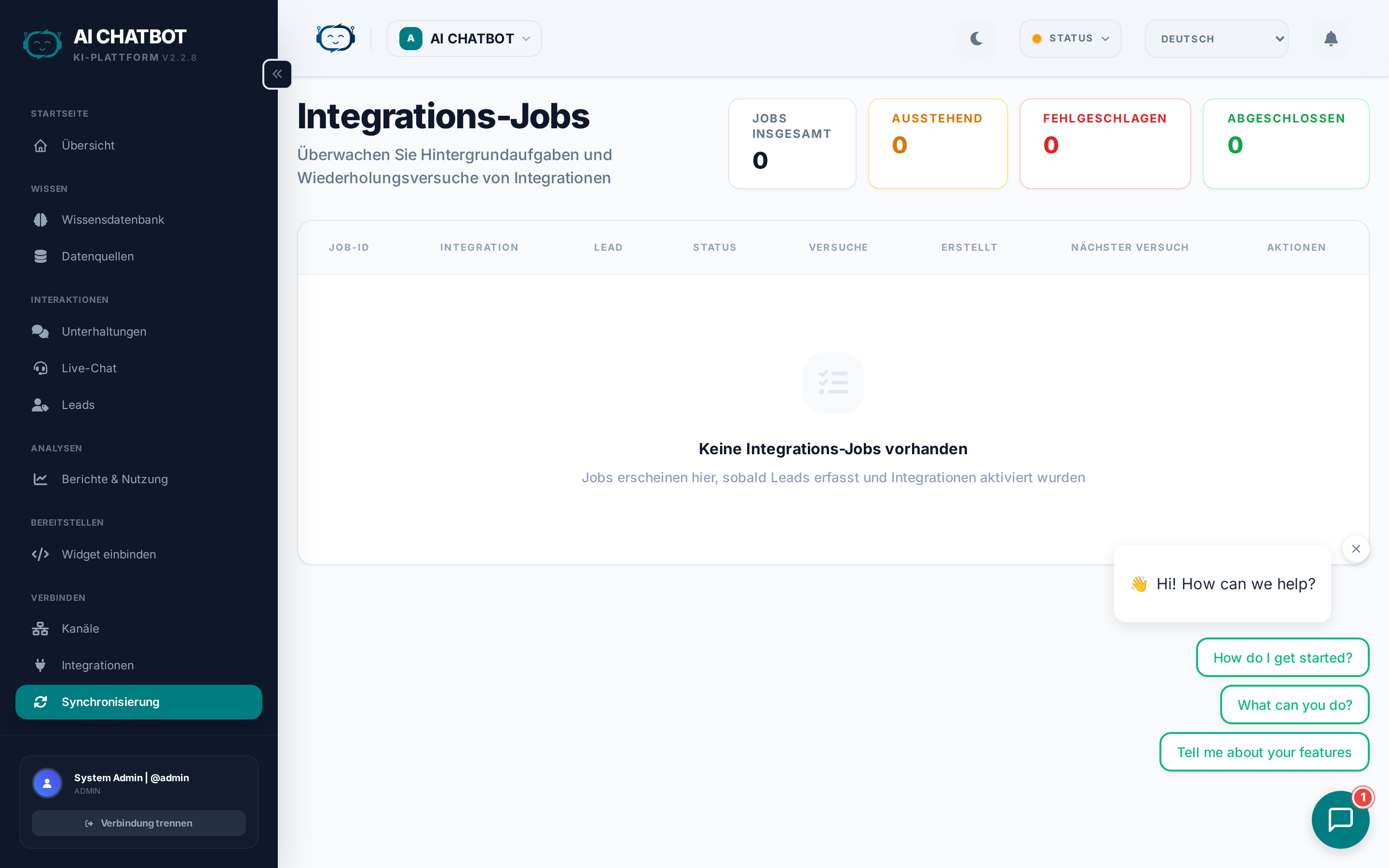The image size is (1389, 868).
Task: Open the notifications bell
Action: point(1331,39)
